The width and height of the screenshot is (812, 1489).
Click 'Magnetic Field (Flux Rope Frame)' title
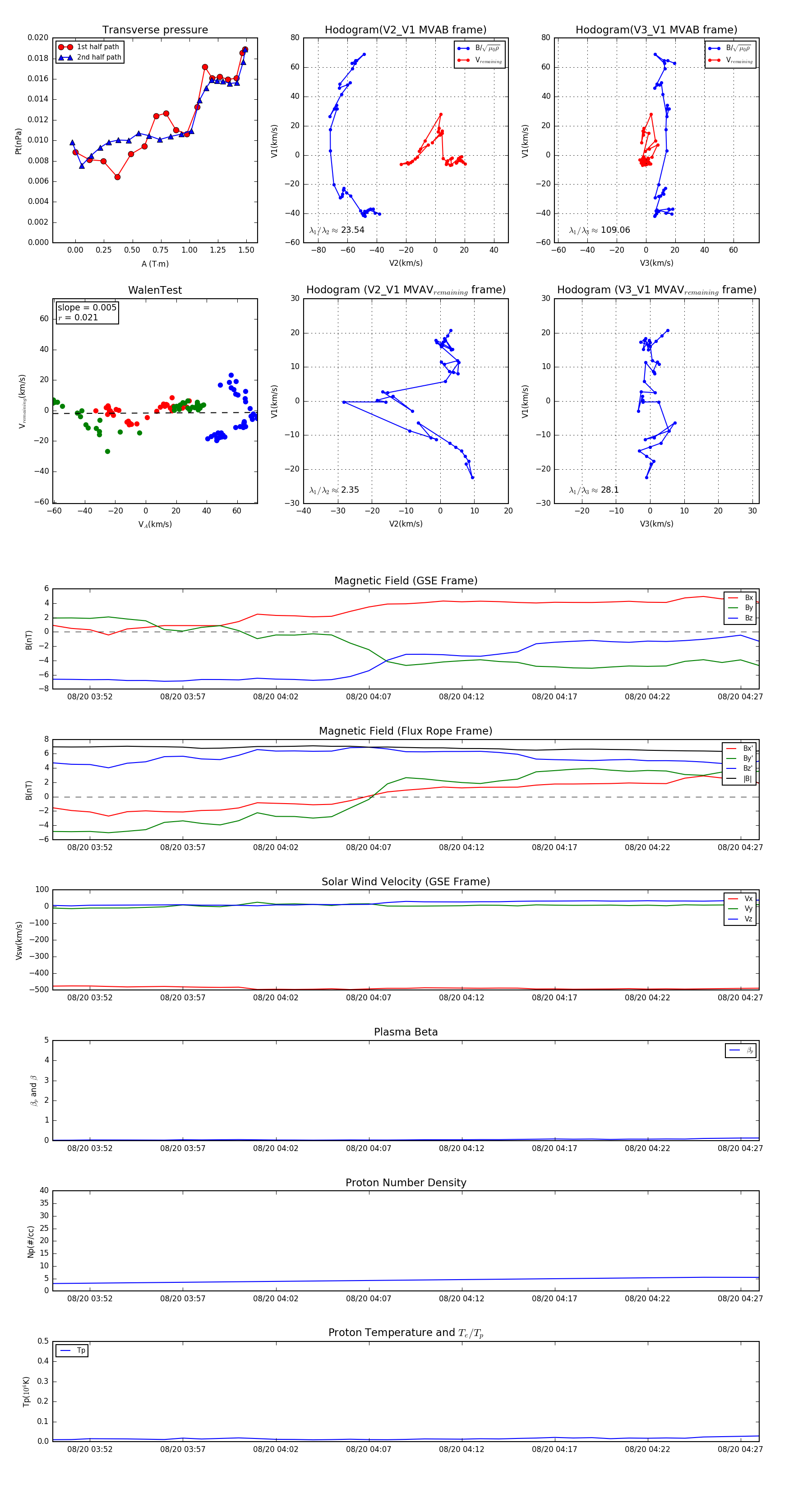pyautogui.click(x=406, y=731)
